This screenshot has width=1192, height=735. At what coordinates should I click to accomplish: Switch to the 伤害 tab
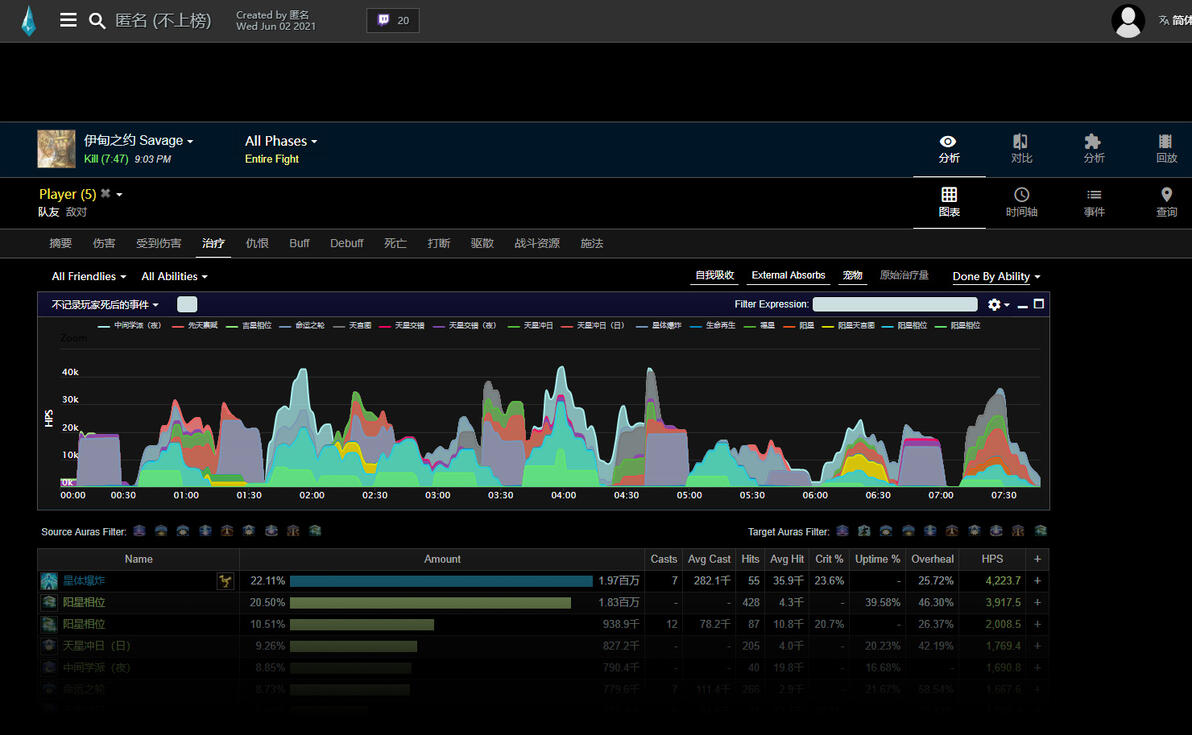pos(104,243)
